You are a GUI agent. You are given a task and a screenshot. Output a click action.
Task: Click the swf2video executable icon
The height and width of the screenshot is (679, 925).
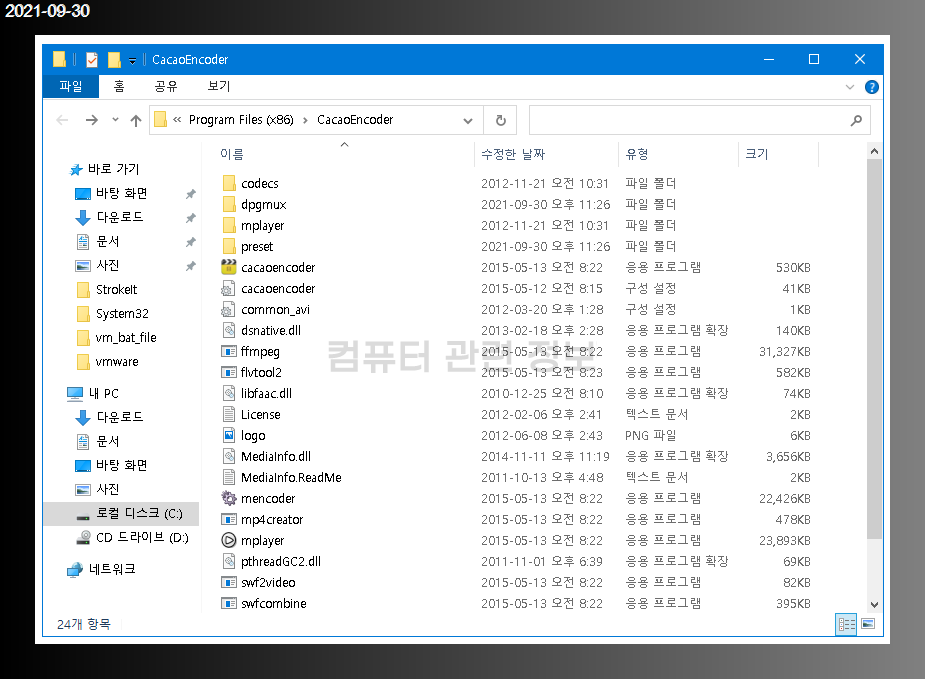tap(228, 582)
